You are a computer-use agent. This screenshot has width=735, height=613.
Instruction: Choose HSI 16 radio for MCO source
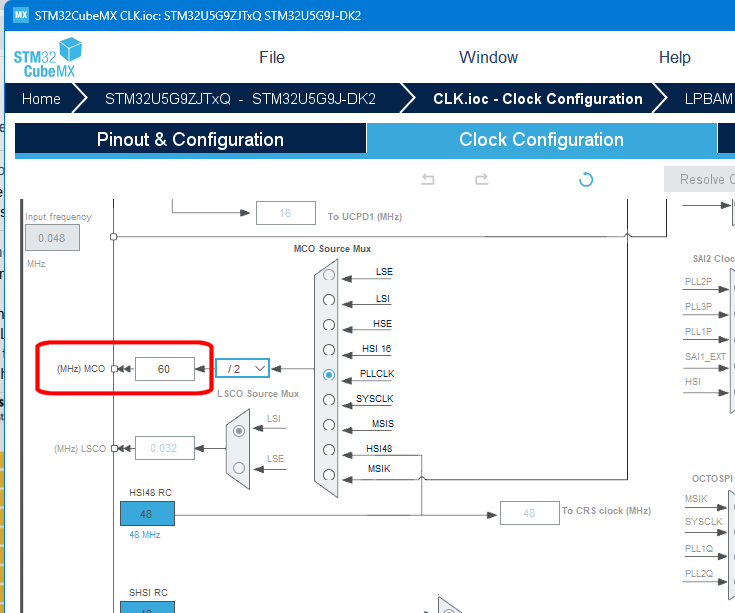(329, 350)
